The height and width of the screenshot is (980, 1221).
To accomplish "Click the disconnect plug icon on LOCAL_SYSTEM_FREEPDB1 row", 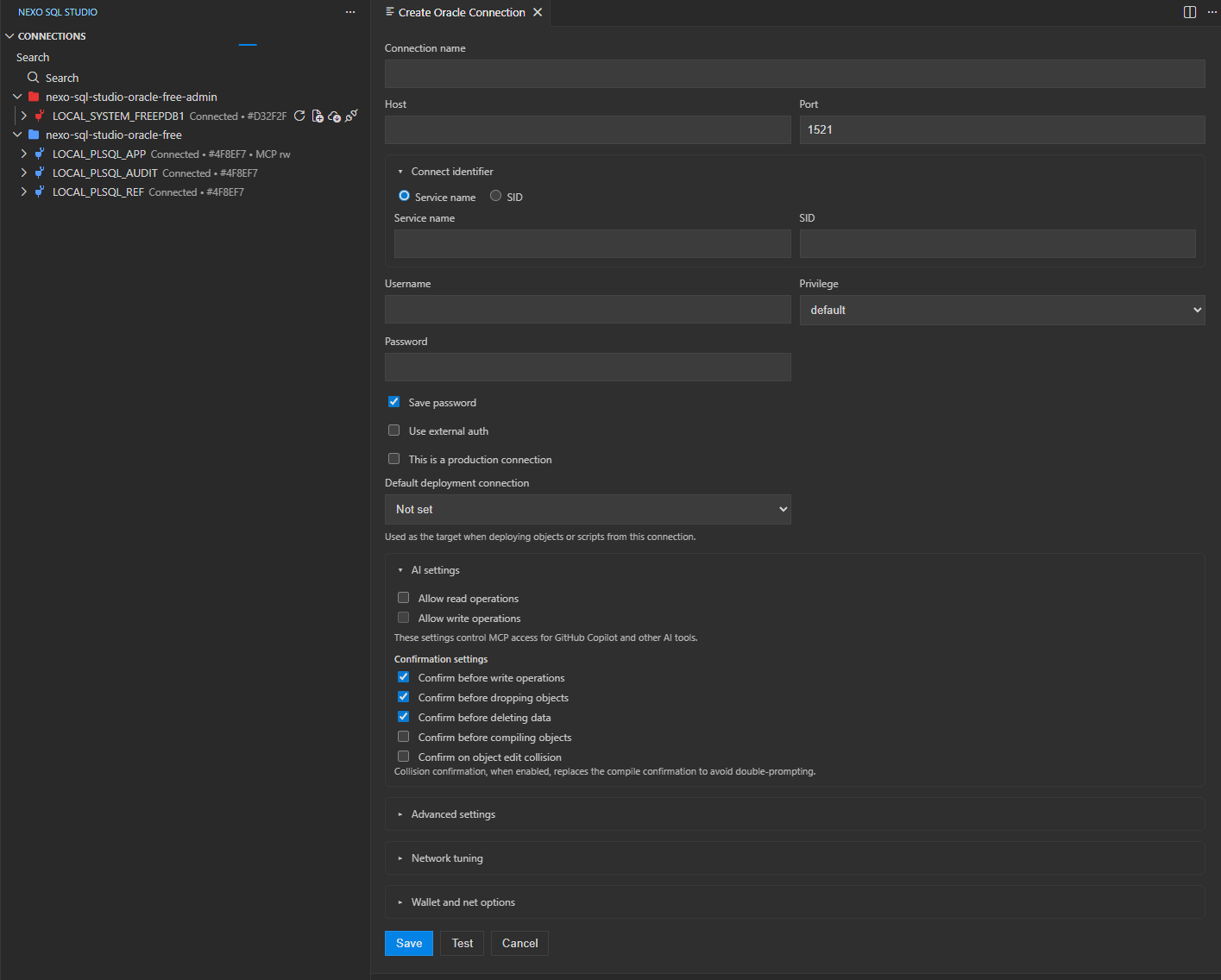I will 351,116.
